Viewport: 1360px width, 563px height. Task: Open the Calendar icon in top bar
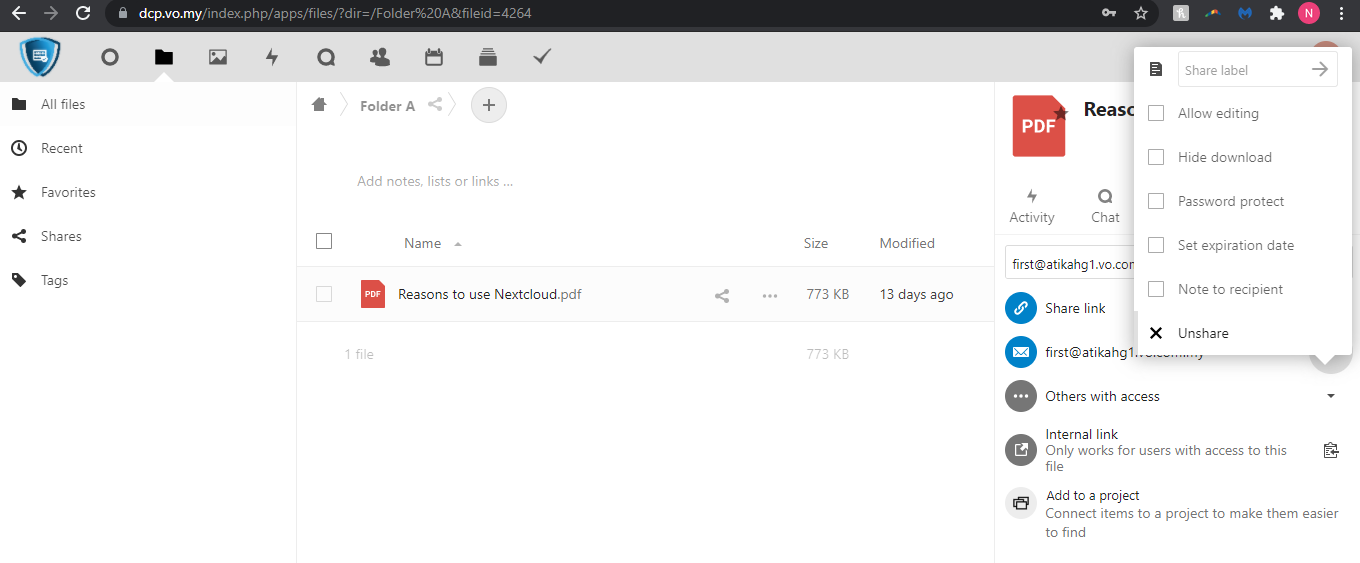pos(434,57)
